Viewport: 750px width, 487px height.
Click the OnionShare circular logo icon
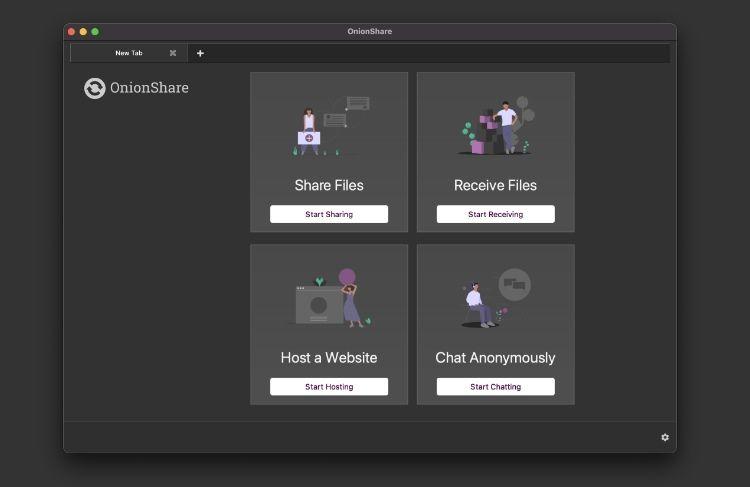tap(95, 88)
